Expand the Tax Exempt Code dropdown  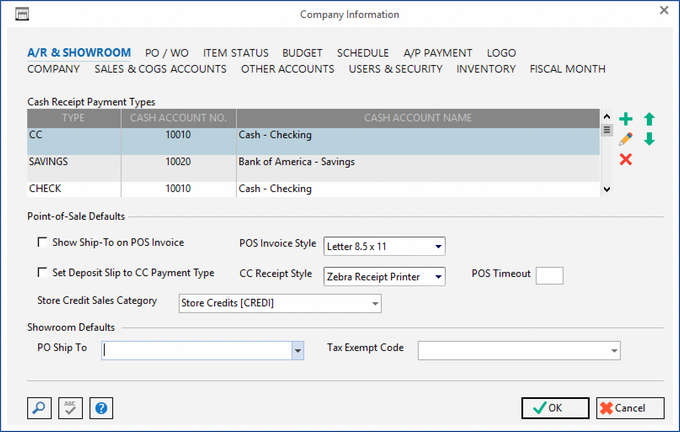click(x=614, y=350)
